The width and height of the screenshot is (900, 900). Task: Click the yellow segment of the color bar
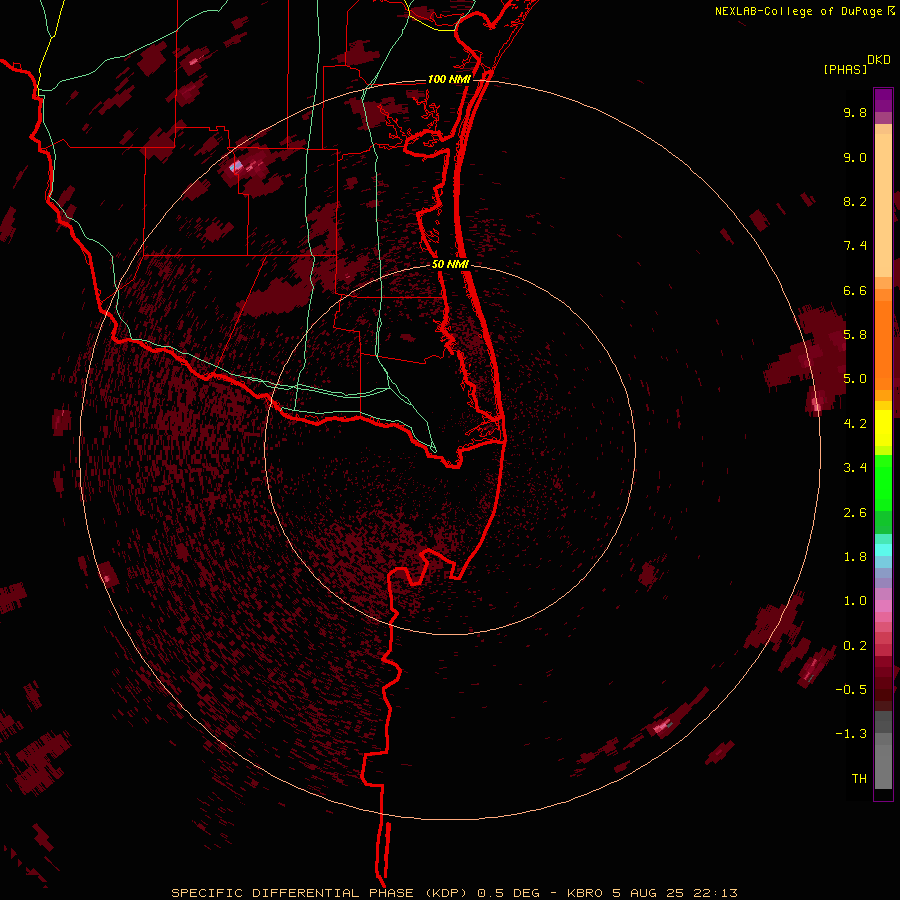[883, 428]
